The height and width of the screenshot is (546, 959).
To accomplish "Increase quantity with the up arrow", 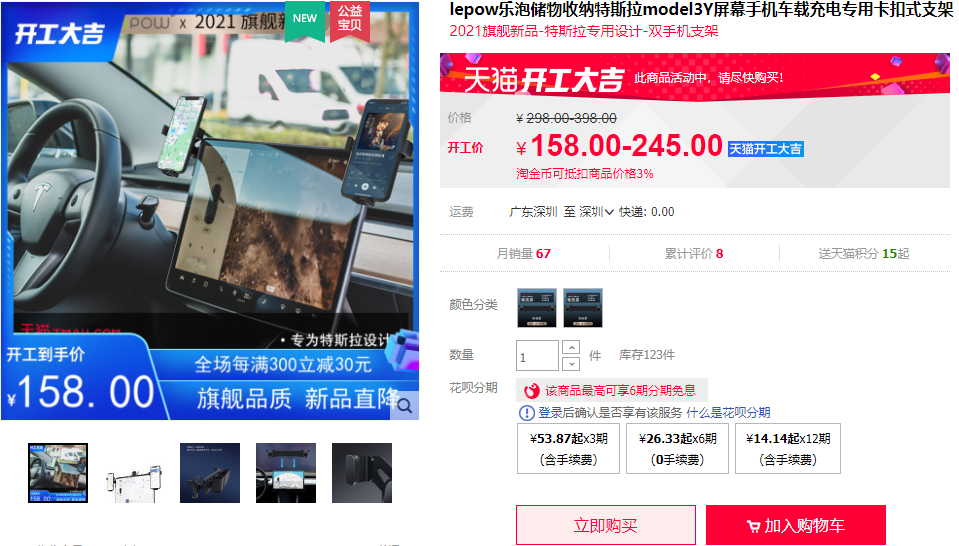I will (571, 348).
